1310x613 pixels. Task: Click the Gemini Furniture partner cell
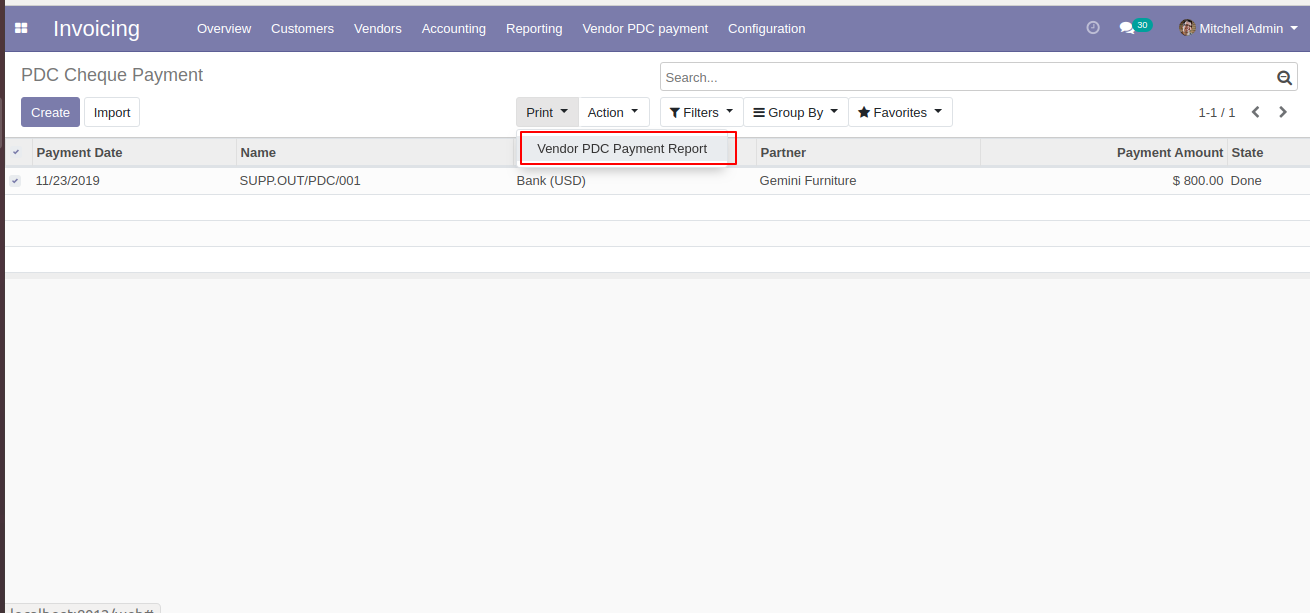tap(808, 181)
